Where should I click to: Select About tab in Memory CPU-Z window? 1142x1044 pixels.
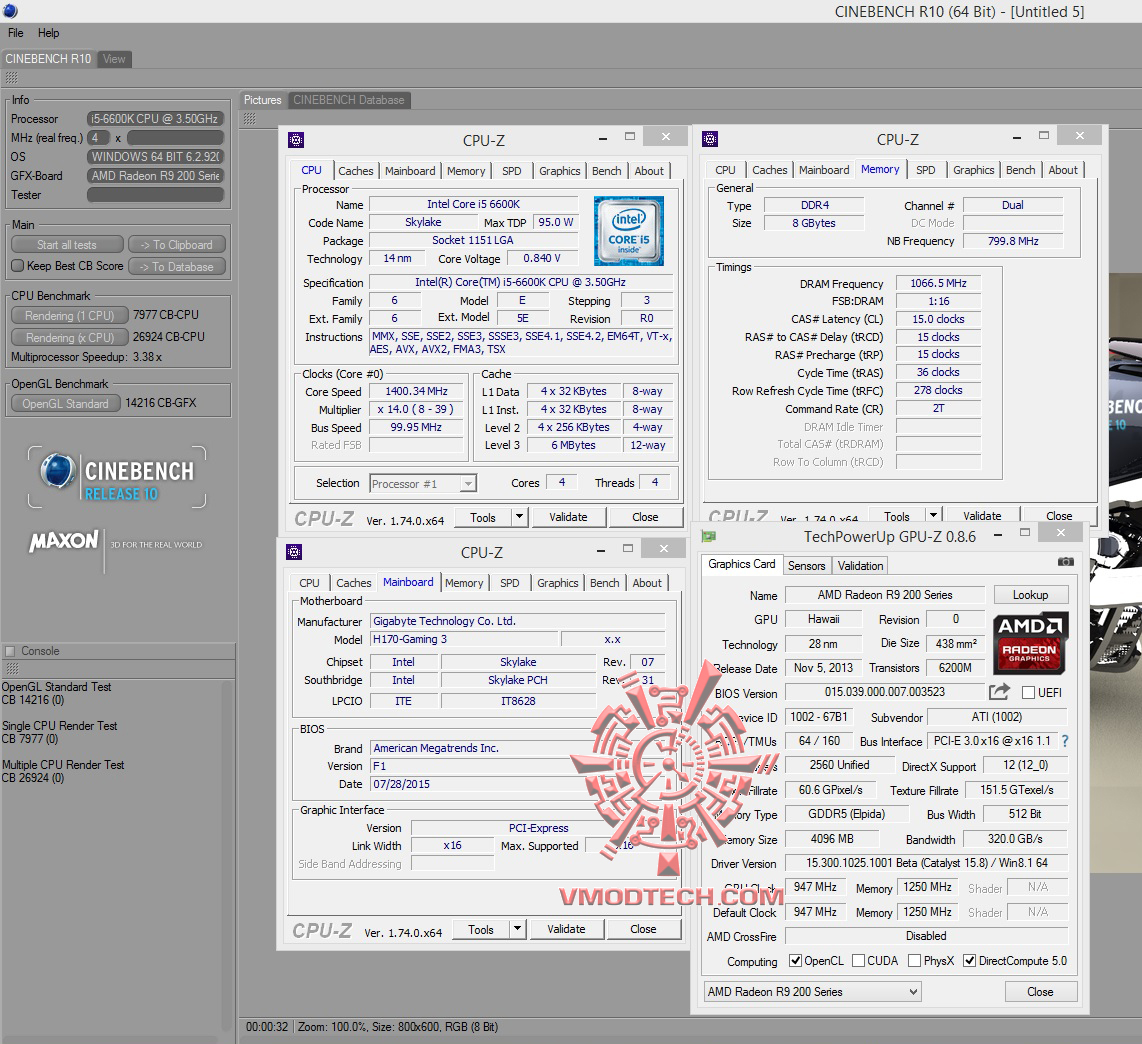(x=1063, y=170)
